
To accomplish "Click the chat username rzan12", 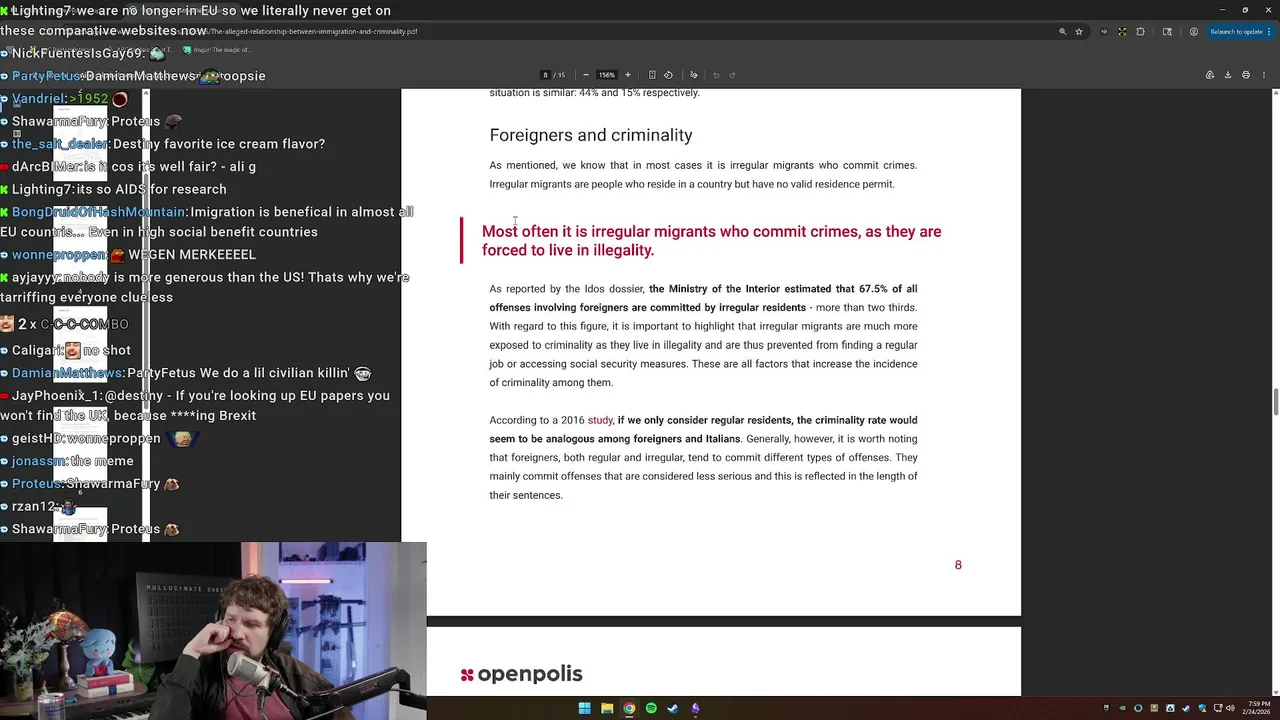I will (34, 506).
